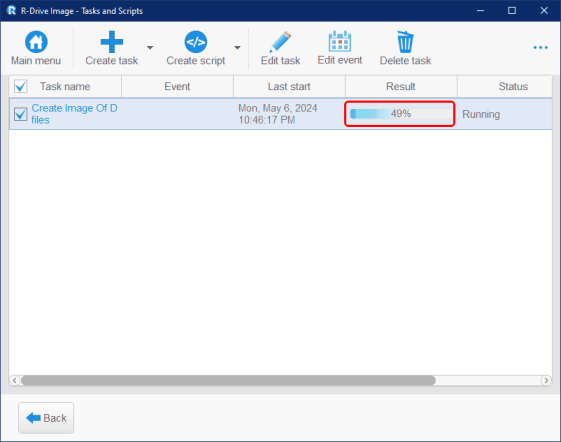This screenshot has height=442, width=561.
Task: Go to the Main menu home icon
Action: click(36, 42)
